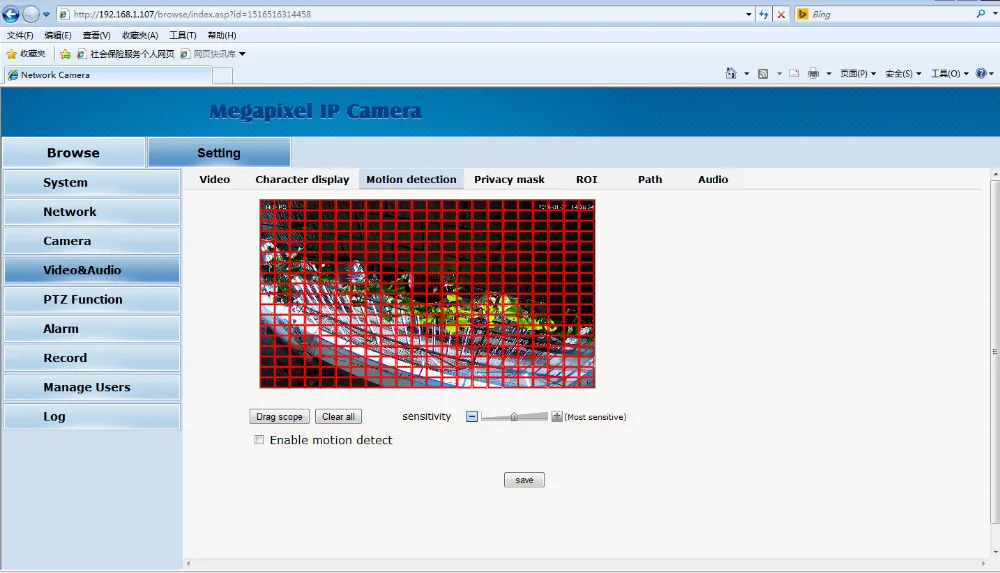Click the Read mail icon
The image size is (1000, 573).
(x=794, y=73)
